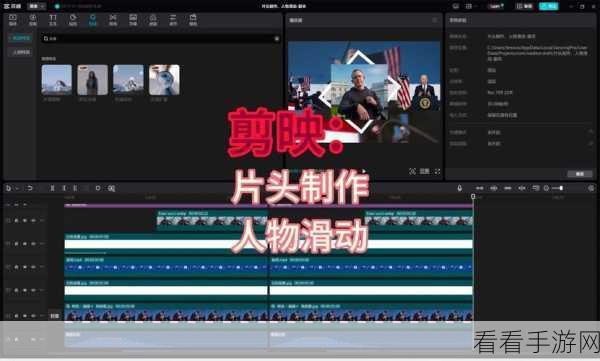This screenshot has width=600, height=361.
Task: Click the timeline zoom-out circle icon
Action: (x=546, y=188)
